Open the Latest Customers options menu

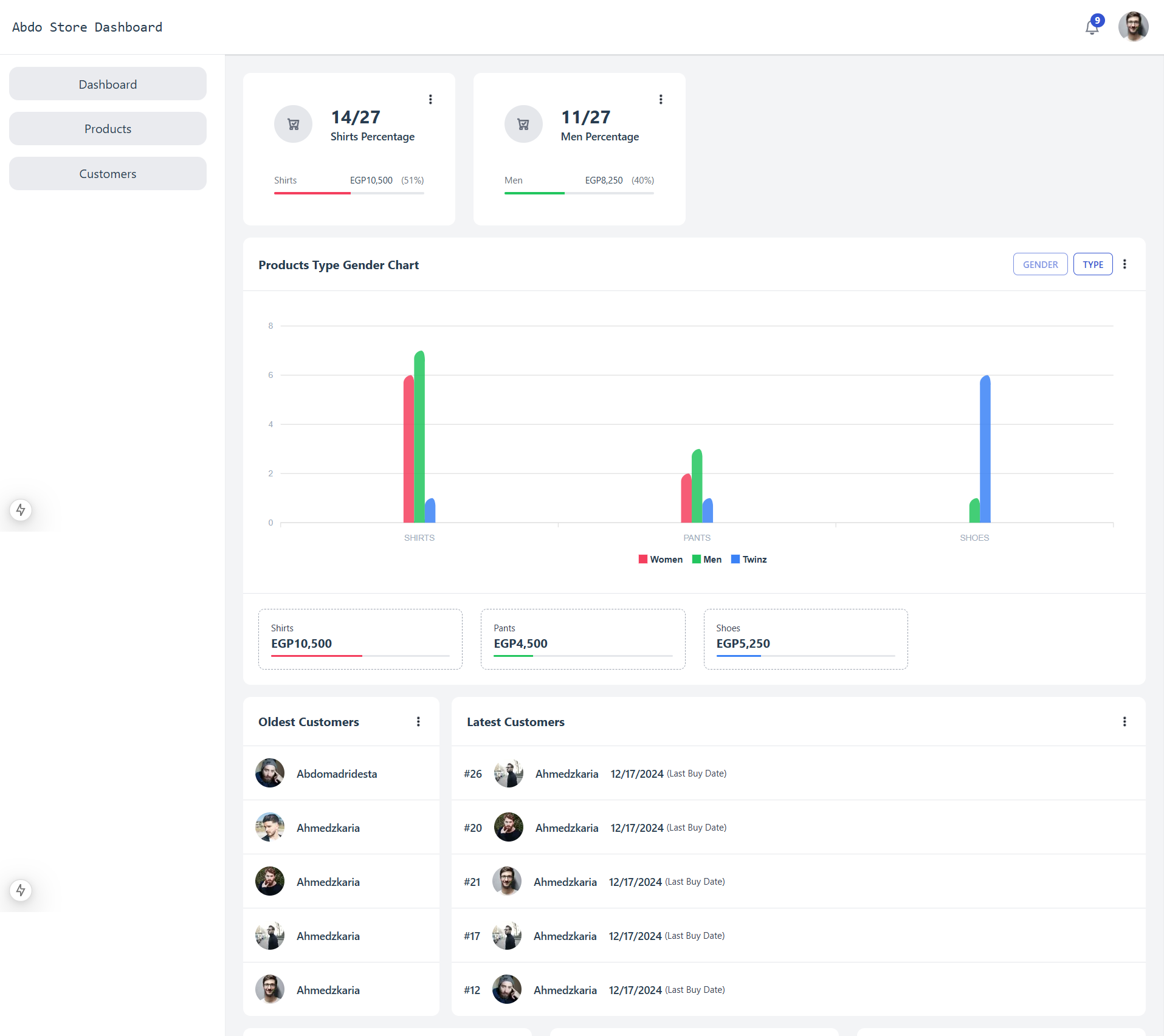coord(1124,722)
